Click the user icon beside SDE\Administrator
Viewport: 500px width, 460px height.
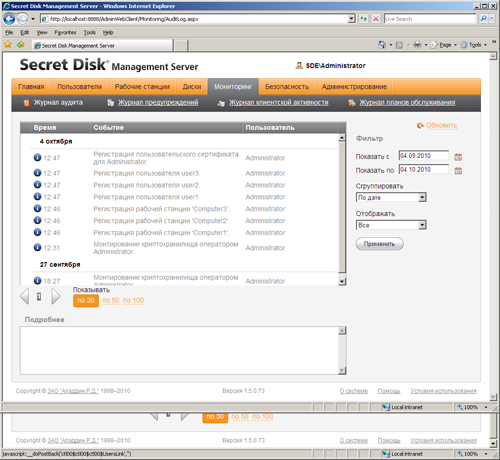coord(299,66)
